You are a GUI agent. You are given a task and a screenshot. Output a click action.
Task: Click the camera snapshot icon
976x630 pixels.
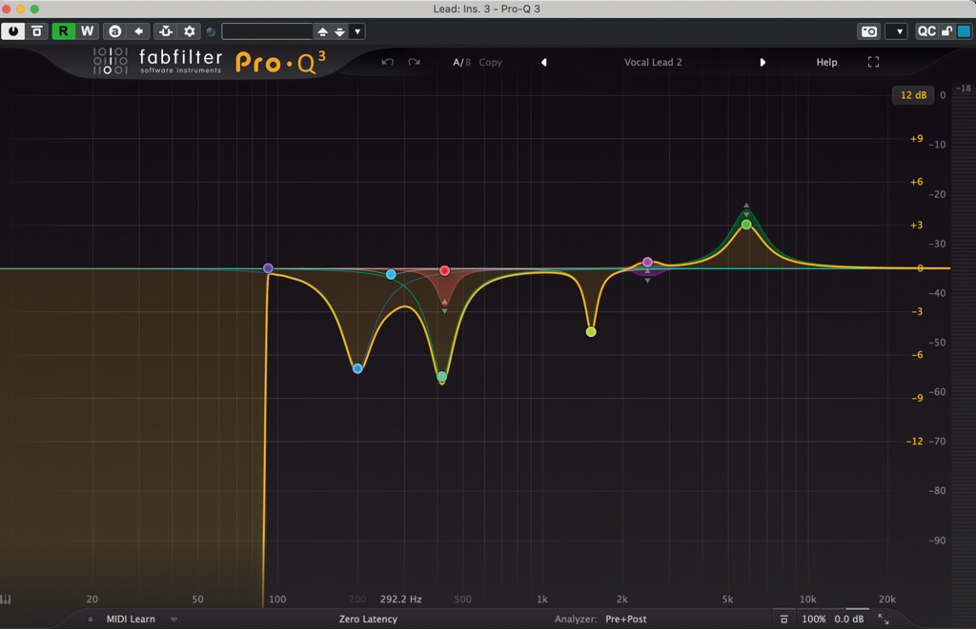[x=869, y=31]
